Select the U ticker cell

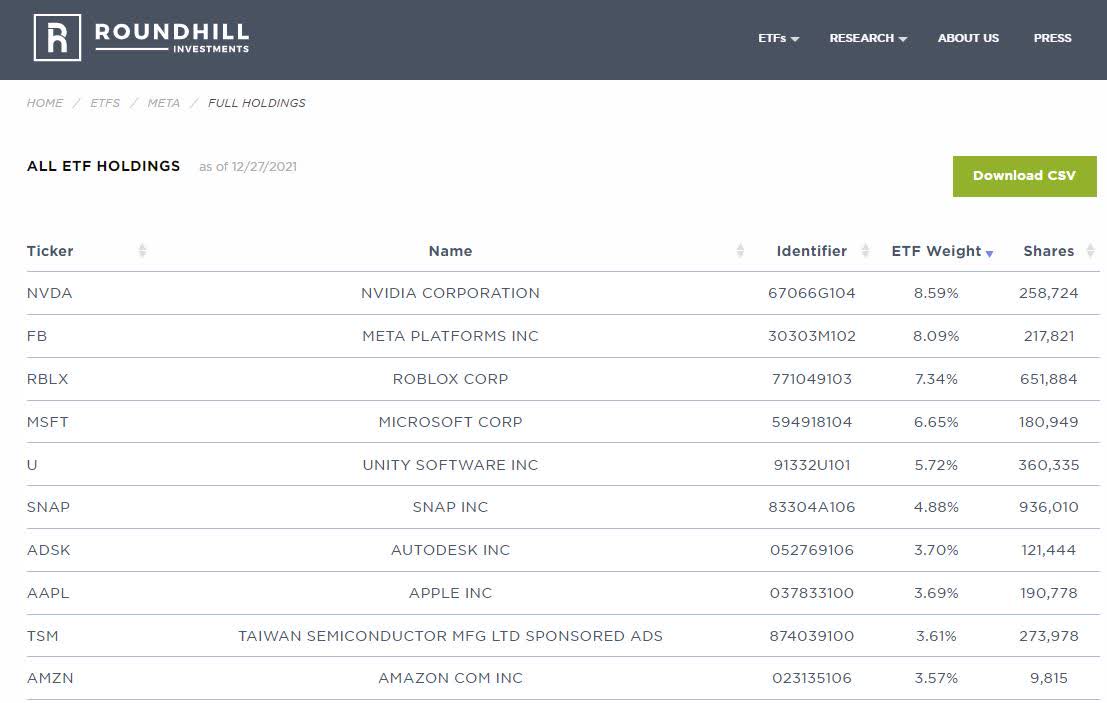click(32, 465)
